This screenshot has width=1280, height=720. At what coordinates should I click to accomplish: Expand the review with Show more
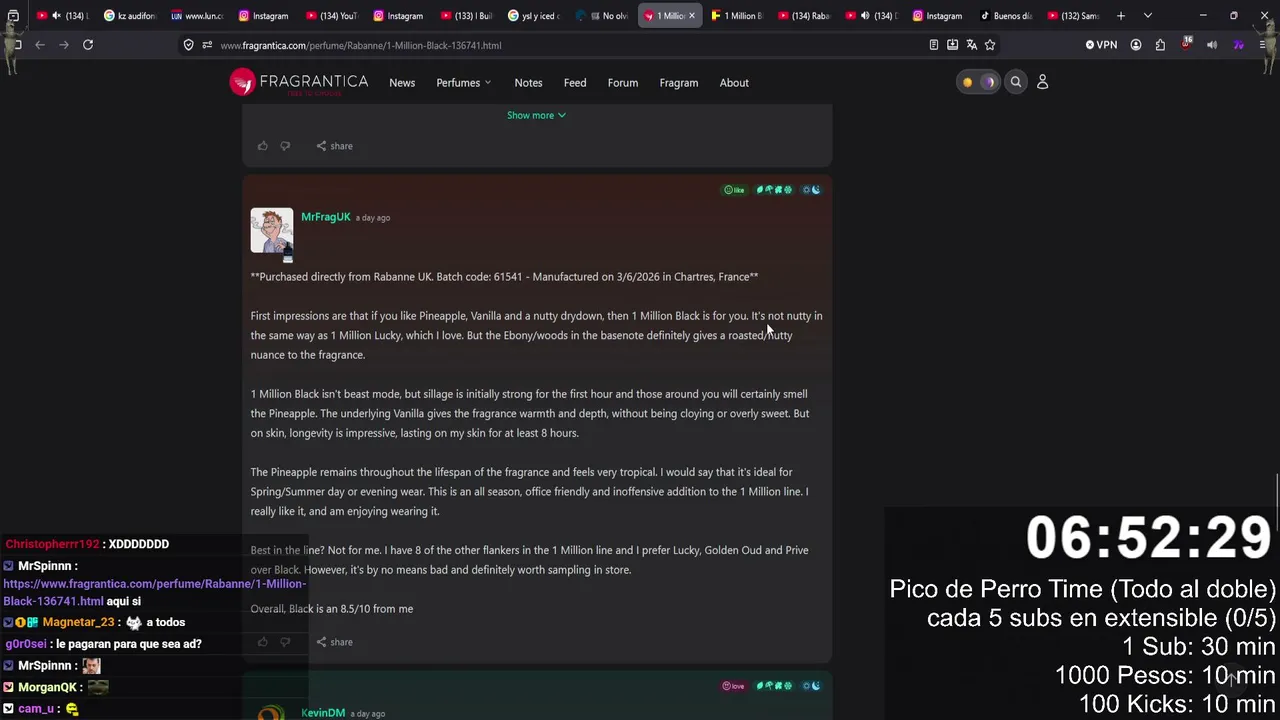[536, 115]
